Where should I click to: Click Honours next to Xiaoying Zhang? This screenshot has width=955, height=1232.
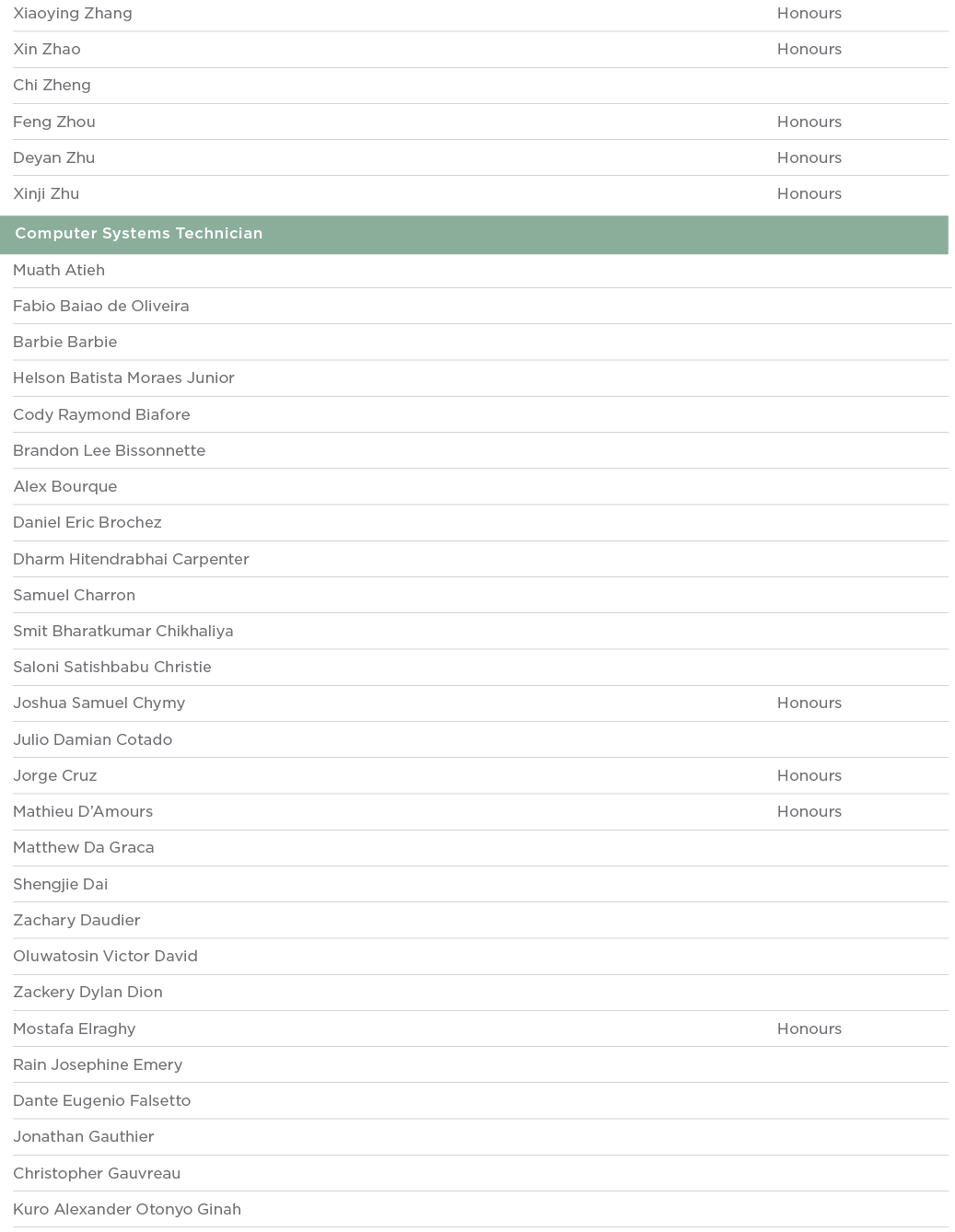(809, 13)
